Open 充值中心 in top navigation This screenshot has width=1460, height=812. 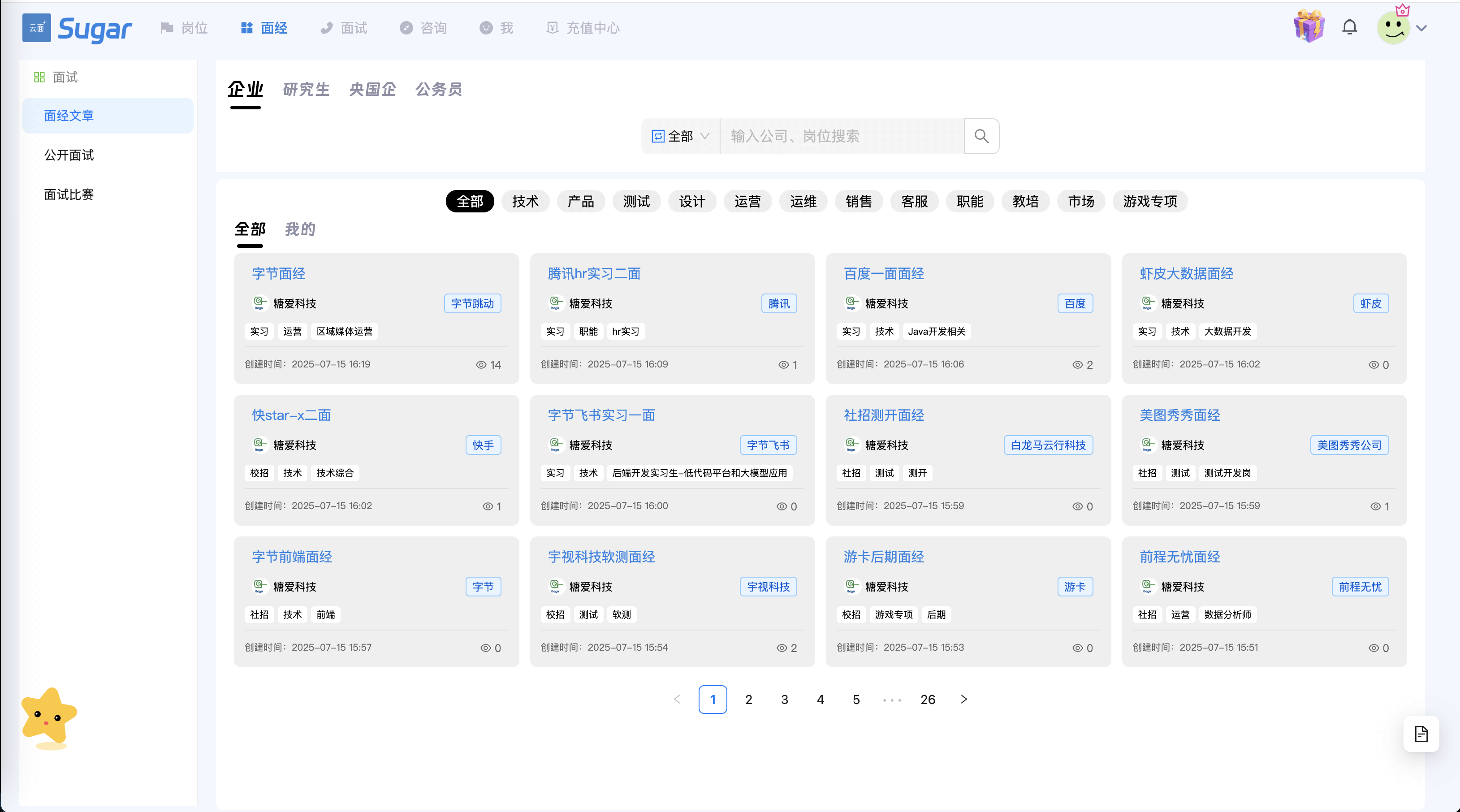coord(583,28)
